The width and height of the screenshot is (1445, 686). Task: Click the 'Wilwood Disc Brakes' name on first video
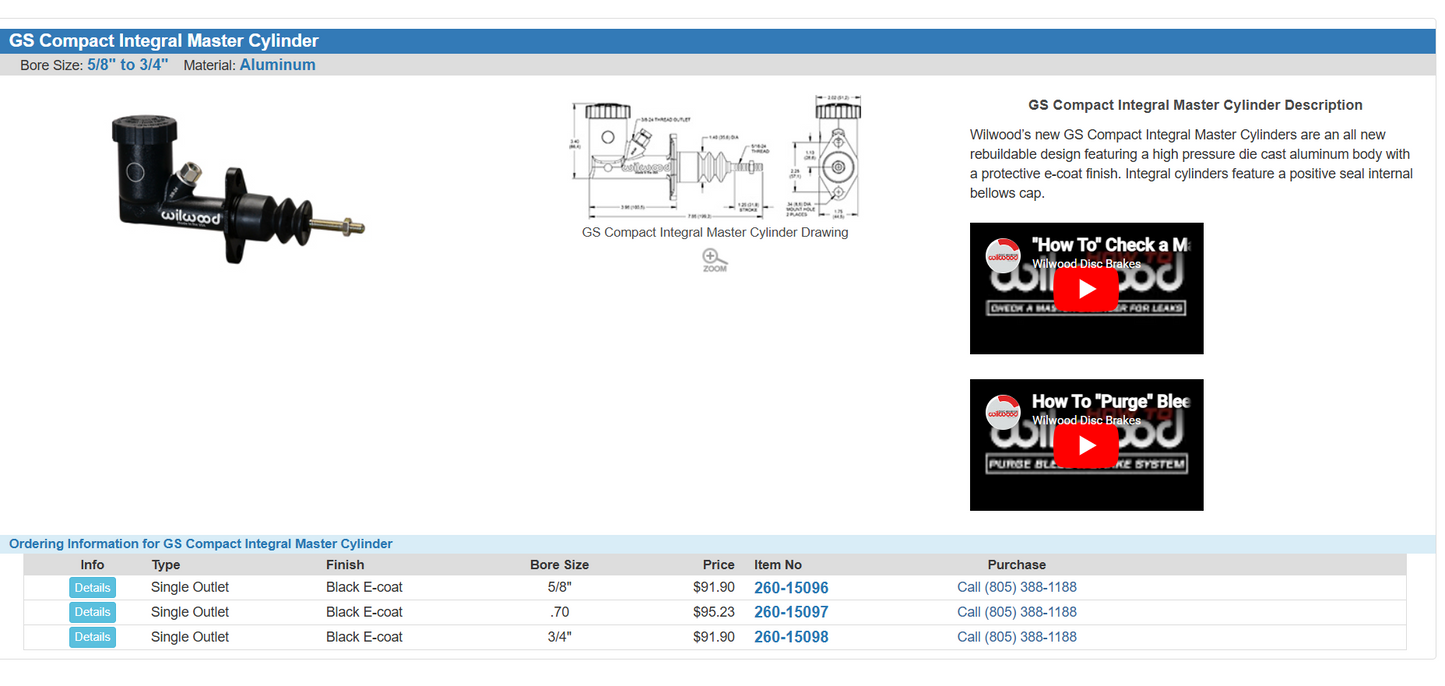[1086, 264]
